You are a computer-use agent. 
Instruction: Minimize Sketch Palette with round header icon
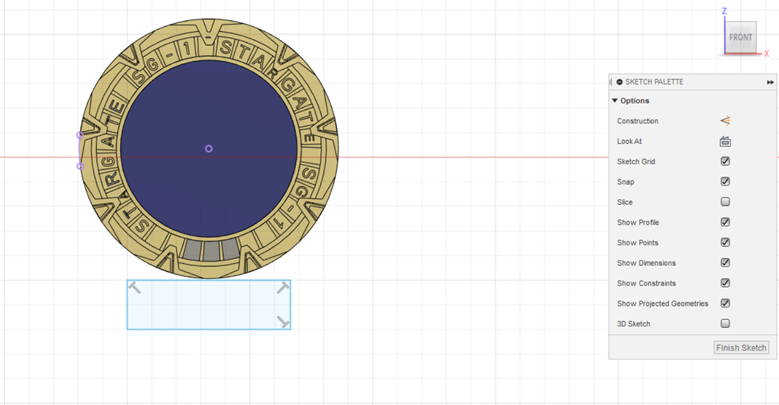tap(620, 82)
